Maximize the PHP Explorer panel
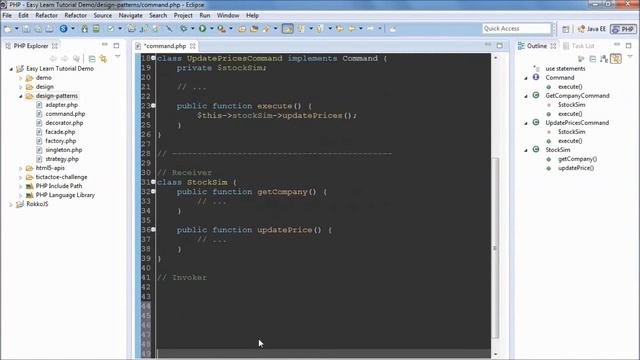This screenshot has height=360, width=640. [x=116, y=45]
